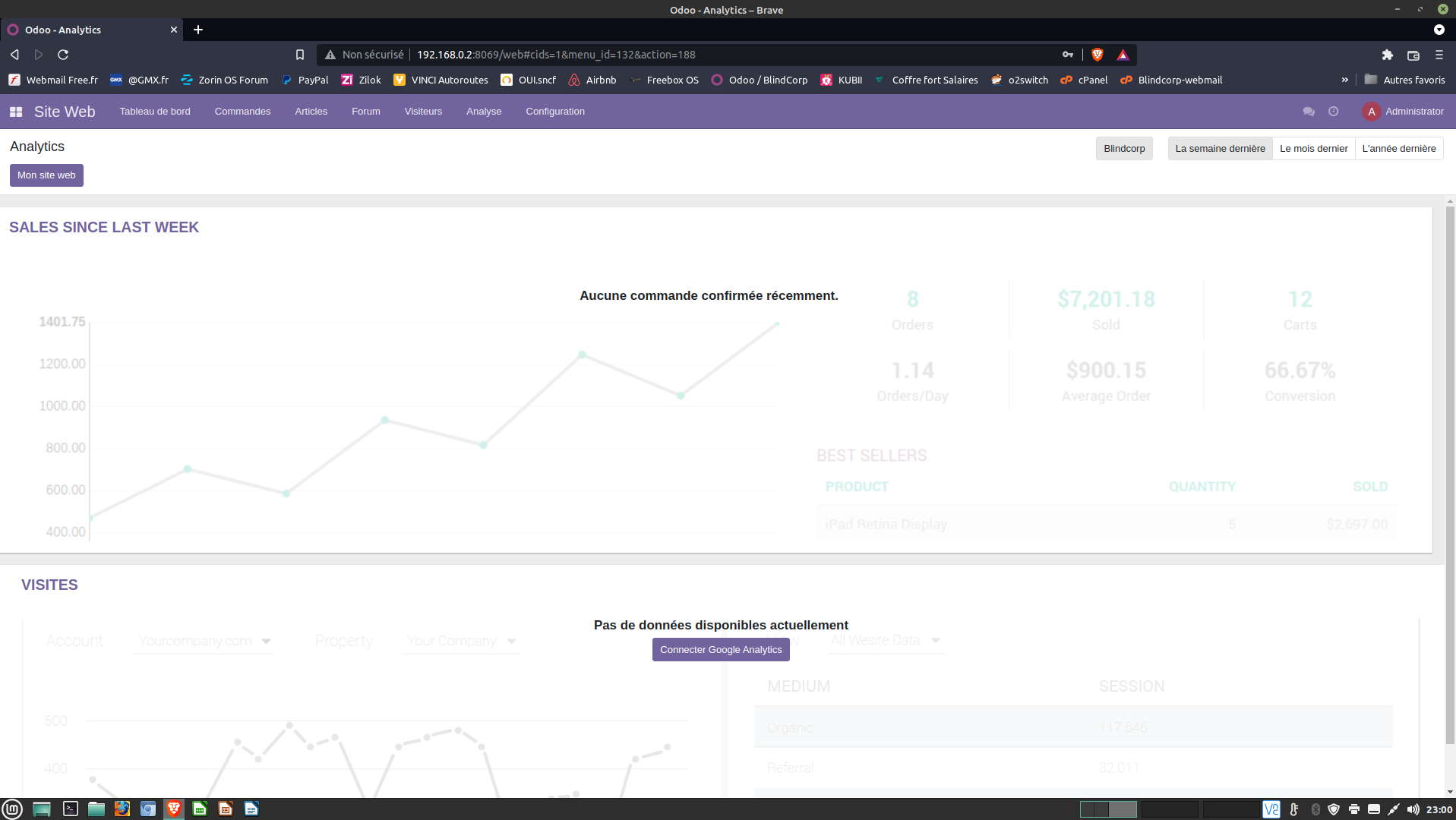Open the browser extensions puzzle icon
1456x820 pixels.
pyautogui.click(x=1387, y=55)
